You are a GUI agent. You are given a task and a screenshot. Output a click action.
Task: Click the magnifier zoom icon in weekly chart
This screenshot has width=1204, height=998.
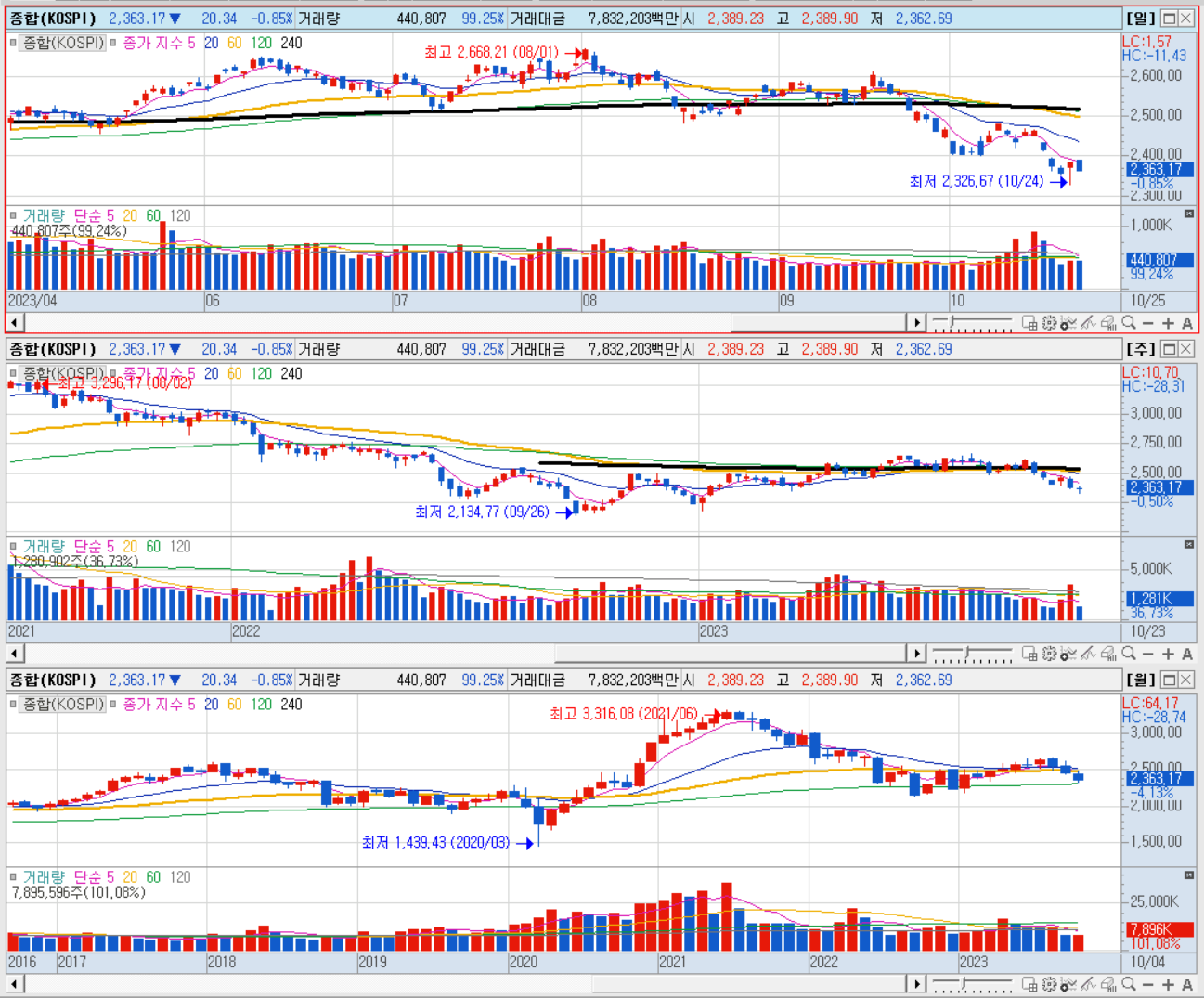click(x=1129, y=654)
